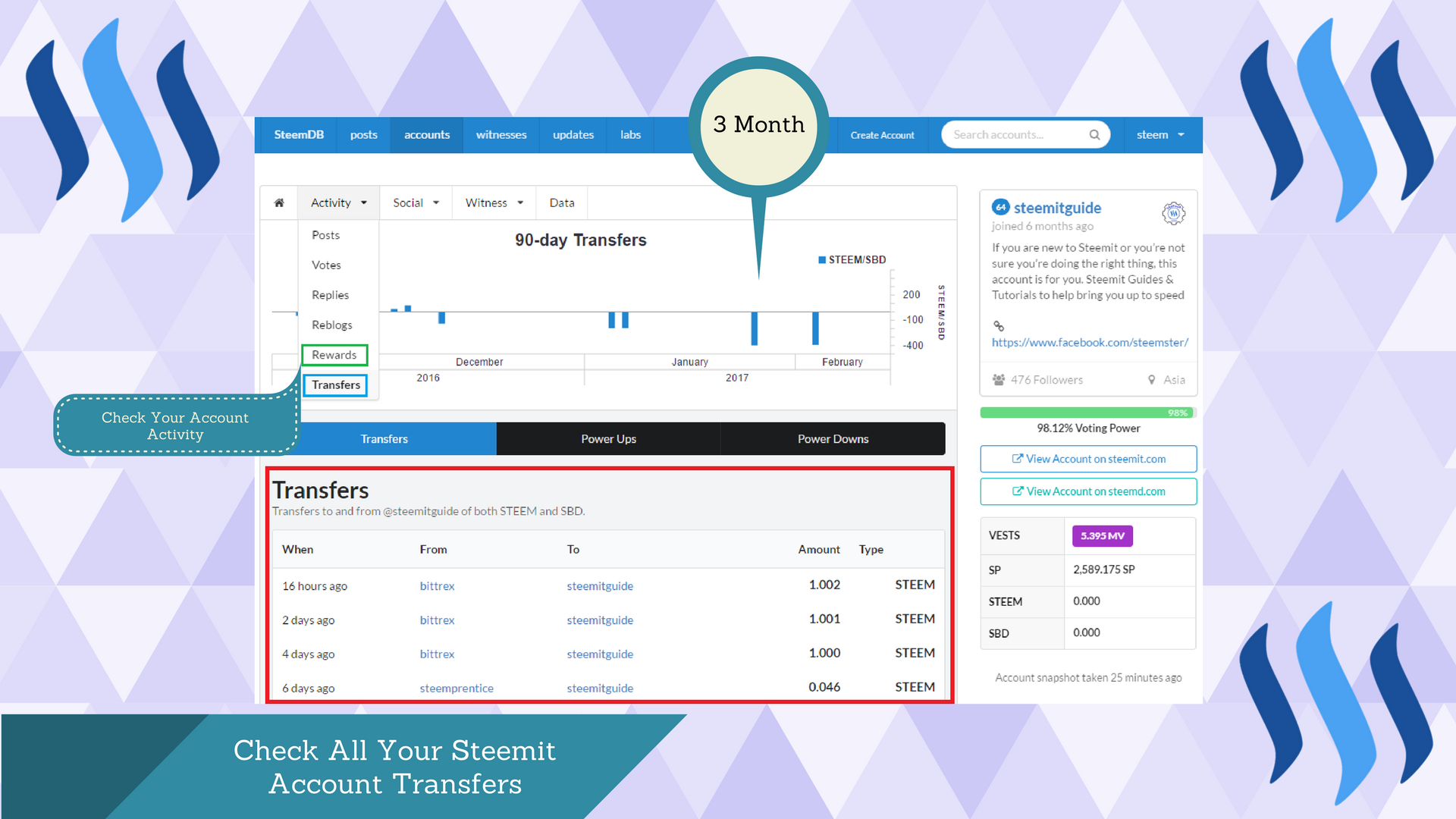Open the steemitguide profile name link

[x=1057, y=208]
